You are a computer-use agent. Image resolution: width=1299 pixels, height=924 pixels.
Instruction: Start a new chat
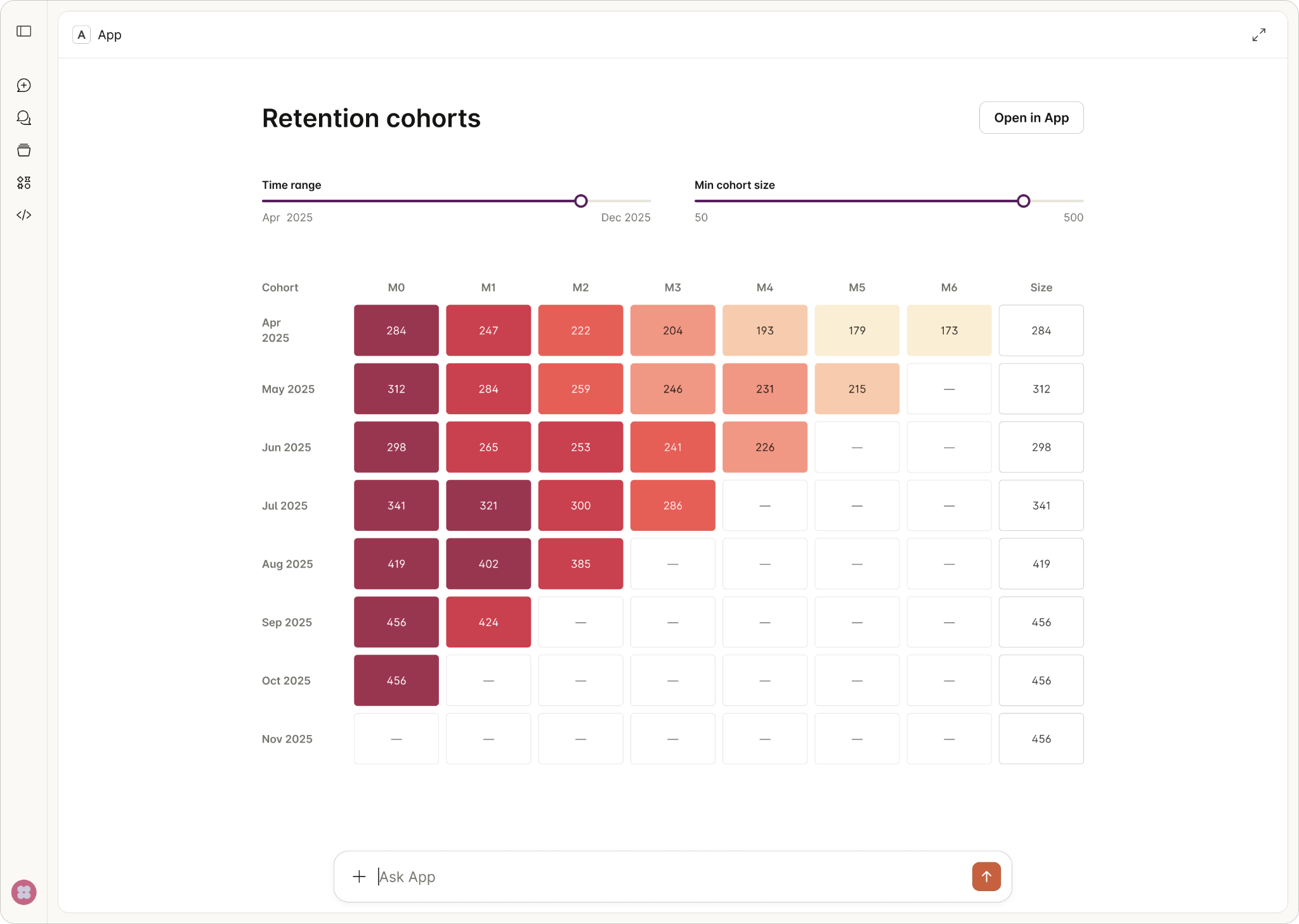pyautogui.click(x=24, y=86)
